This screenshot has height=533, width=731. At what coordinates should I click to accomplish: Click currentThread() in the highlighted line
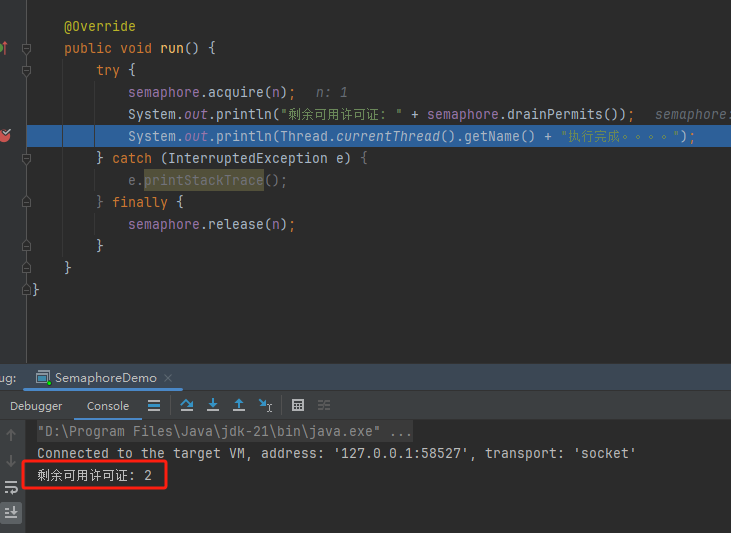[395, 136]
